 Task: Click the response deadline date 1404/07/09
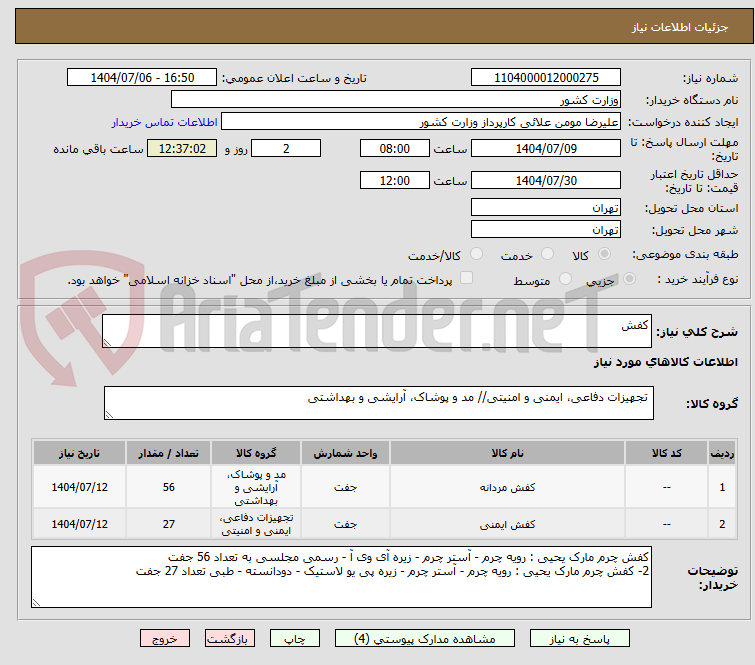point(546,148)
